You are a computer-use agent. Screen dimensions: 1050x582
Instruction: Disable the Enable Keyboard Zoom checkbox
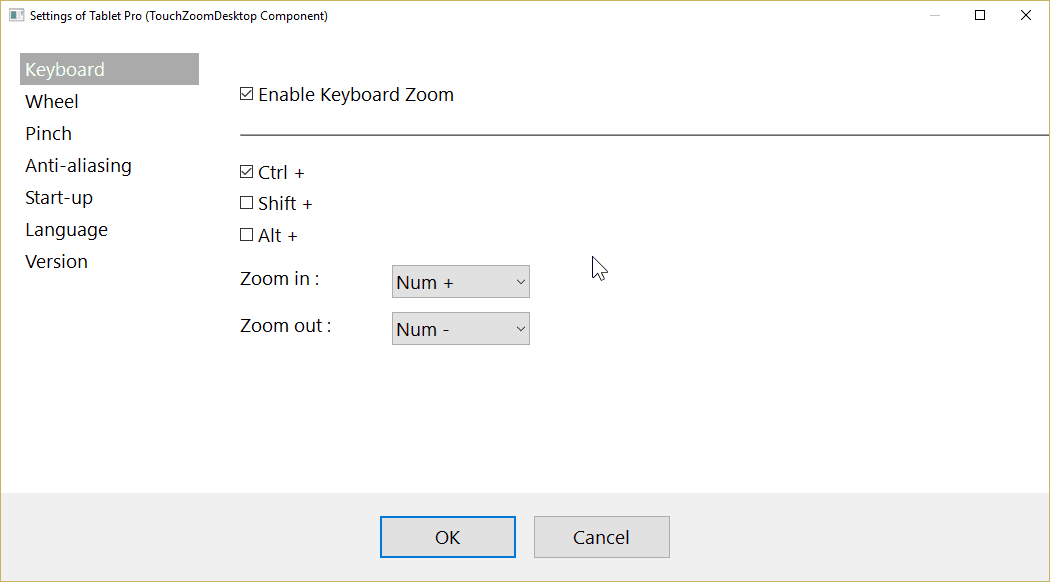[246, 93]
